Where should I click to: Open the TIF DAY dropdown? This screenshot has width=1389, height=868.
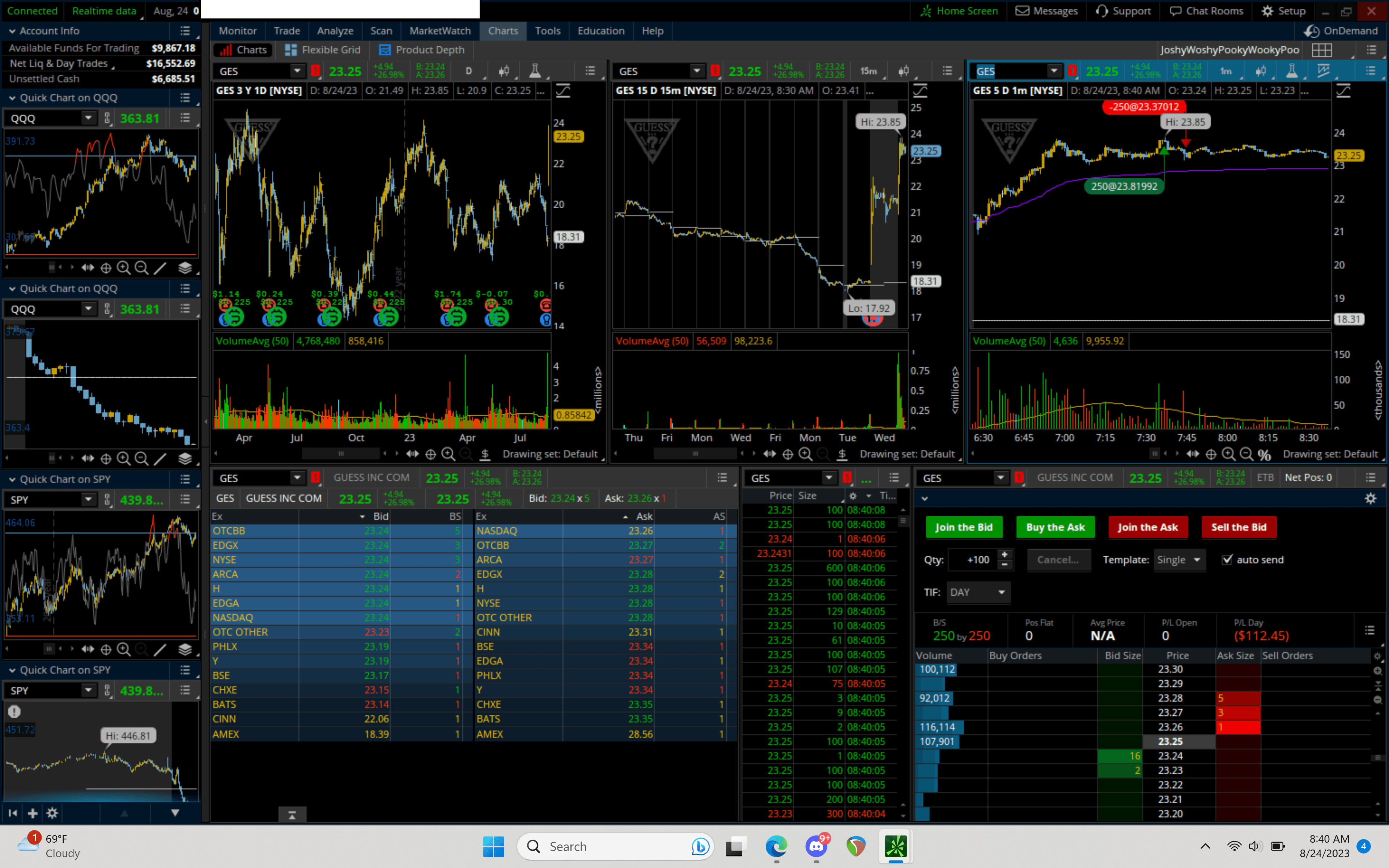[977, 592]
